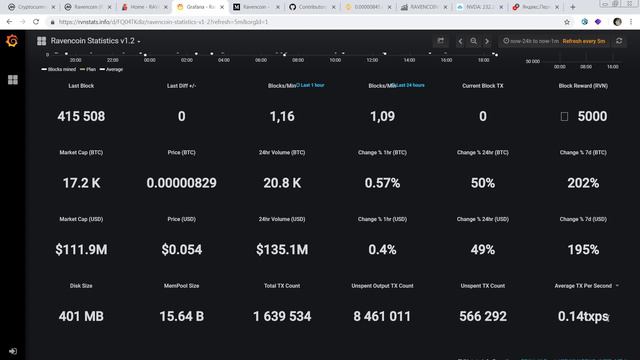Screen dimensions: 640x360
Task: Click the Change % 24hr (USD) value 49%
Action: point(482,250)
